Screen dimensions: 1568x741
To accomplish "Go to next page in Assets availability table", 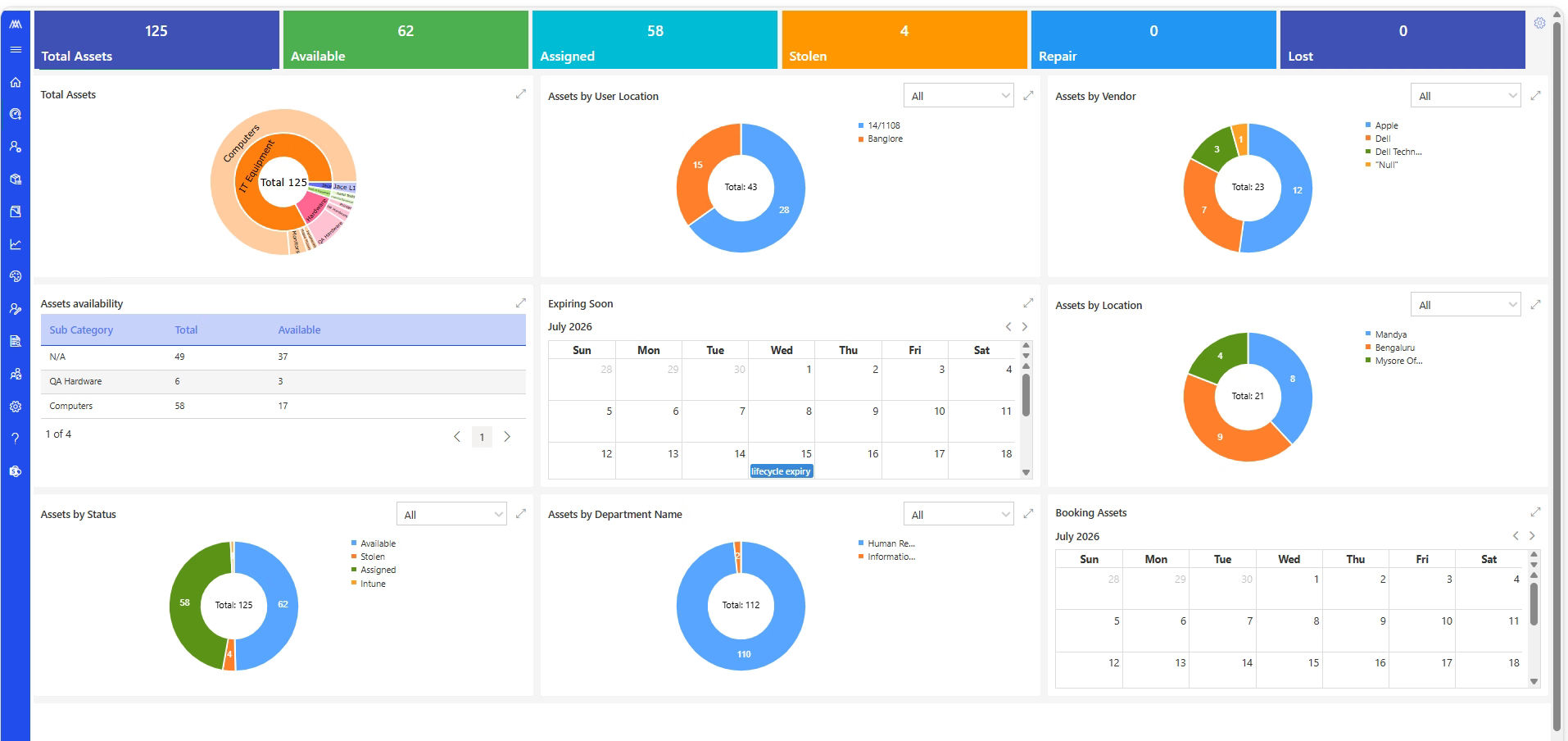I will (x=507, y=437).
